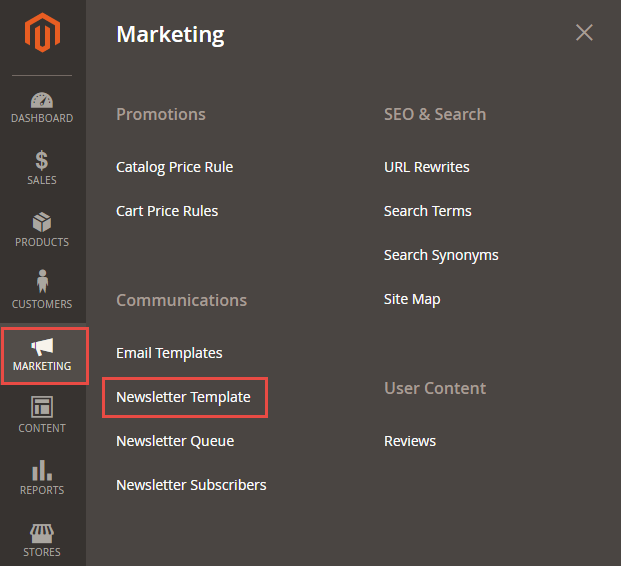This screenshot has width=621, height=566.
Task: Open URL Rewrites under SEO & Search
Action: point(426,167)
